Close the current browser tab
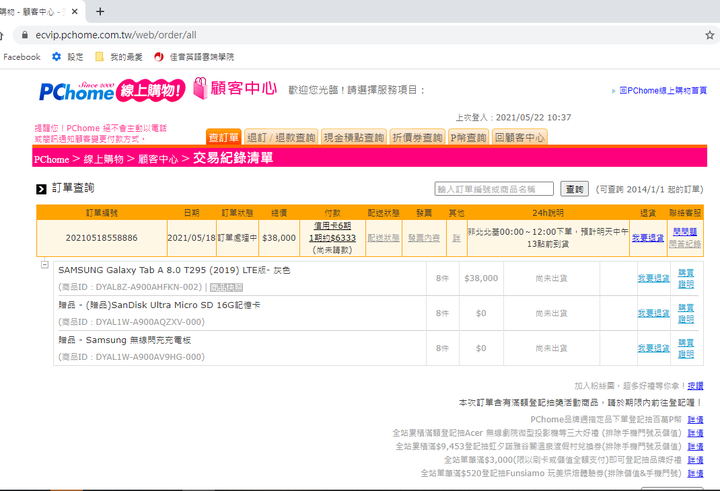The height and width of the screenshot is (491, 720). 75,11
